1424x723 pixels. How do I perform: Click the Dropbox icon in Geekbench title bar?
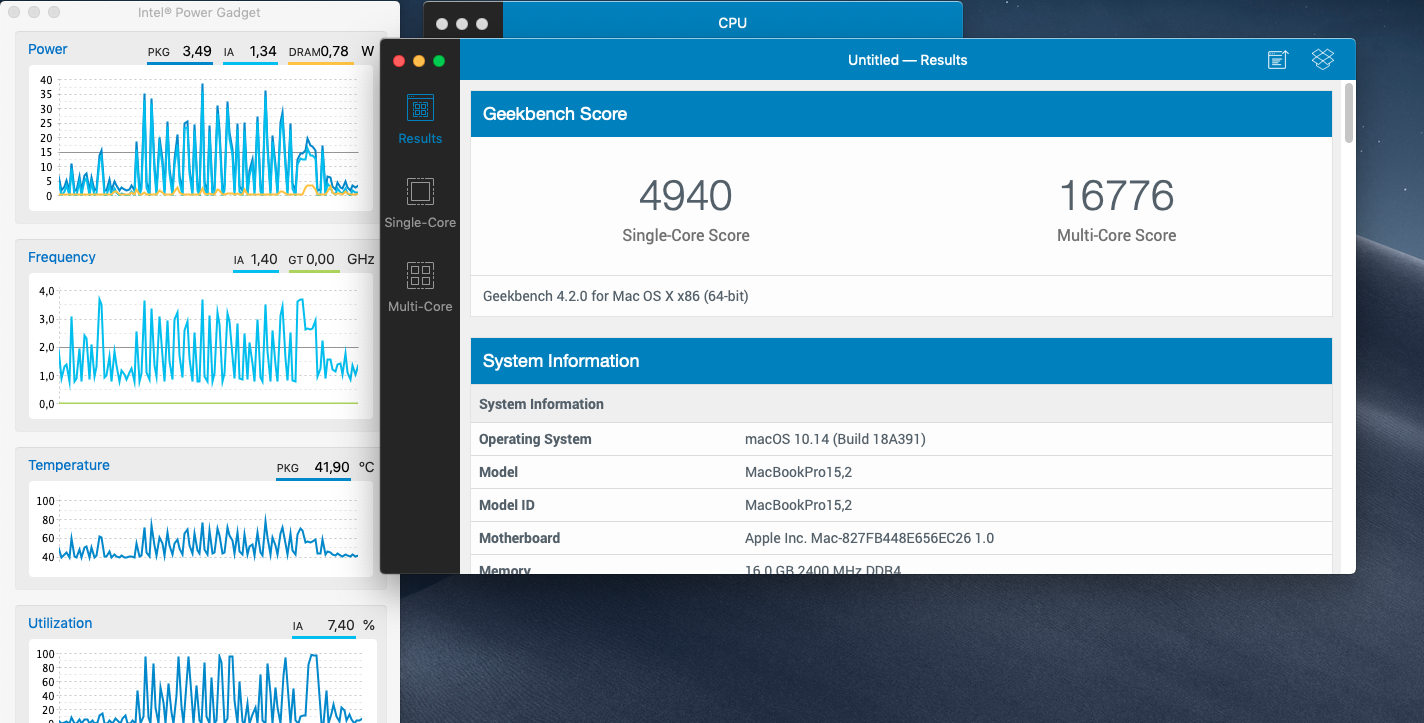tap(1323, 60)
